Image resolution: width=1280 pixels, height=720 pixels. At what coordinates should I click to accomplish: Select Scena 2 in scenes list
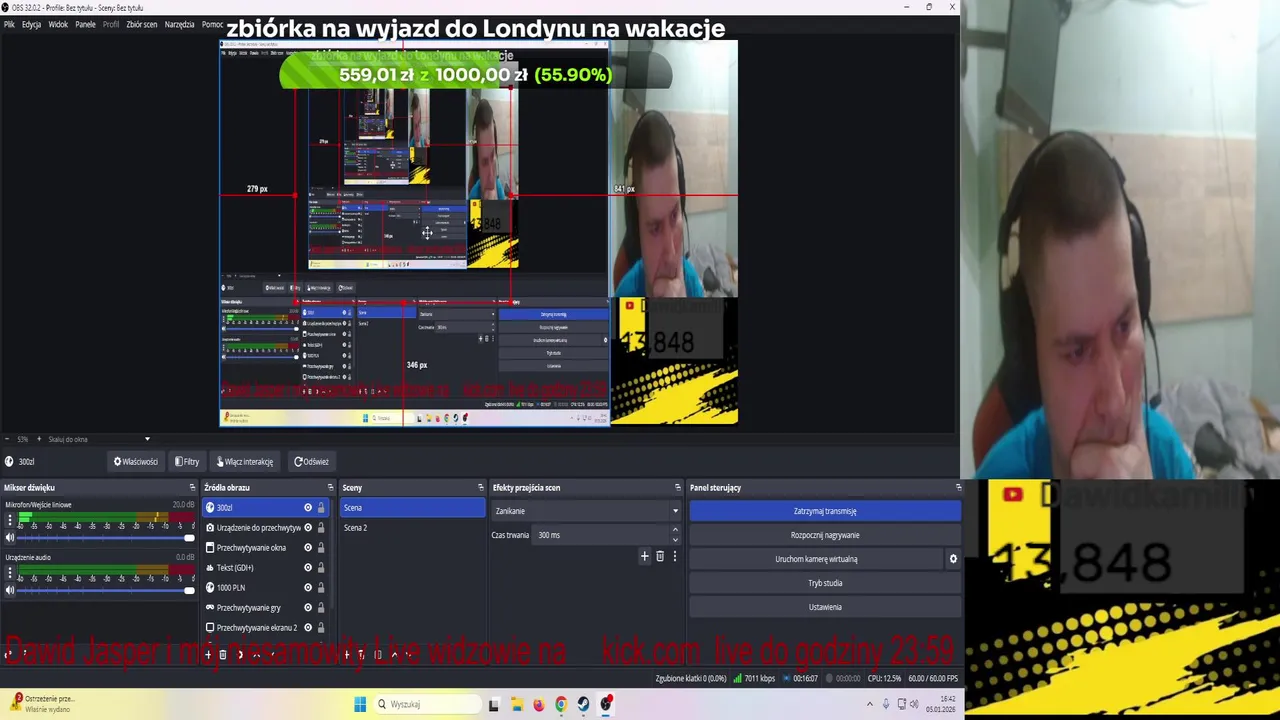(412, 528)
